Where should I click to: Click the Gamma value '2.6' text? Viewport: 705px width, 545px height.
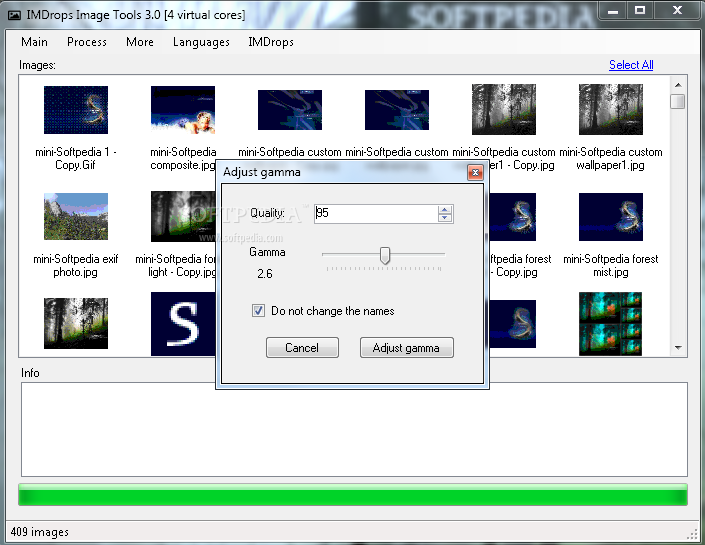coord(265,274)
